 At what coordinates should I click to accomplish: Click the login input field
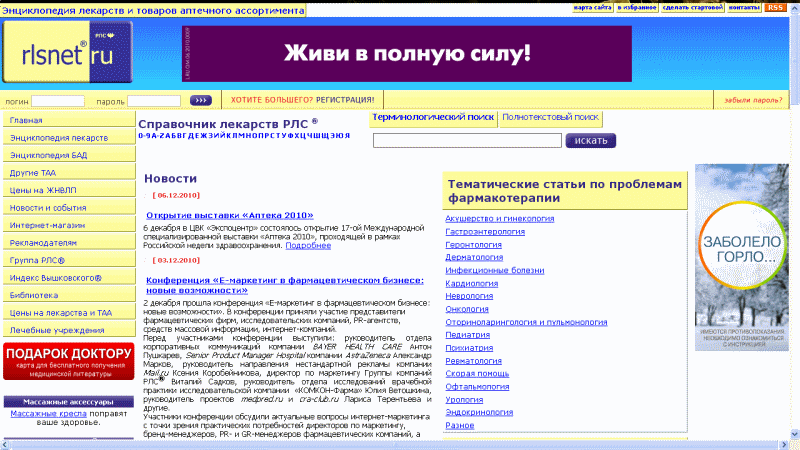(x=58, y=101)
